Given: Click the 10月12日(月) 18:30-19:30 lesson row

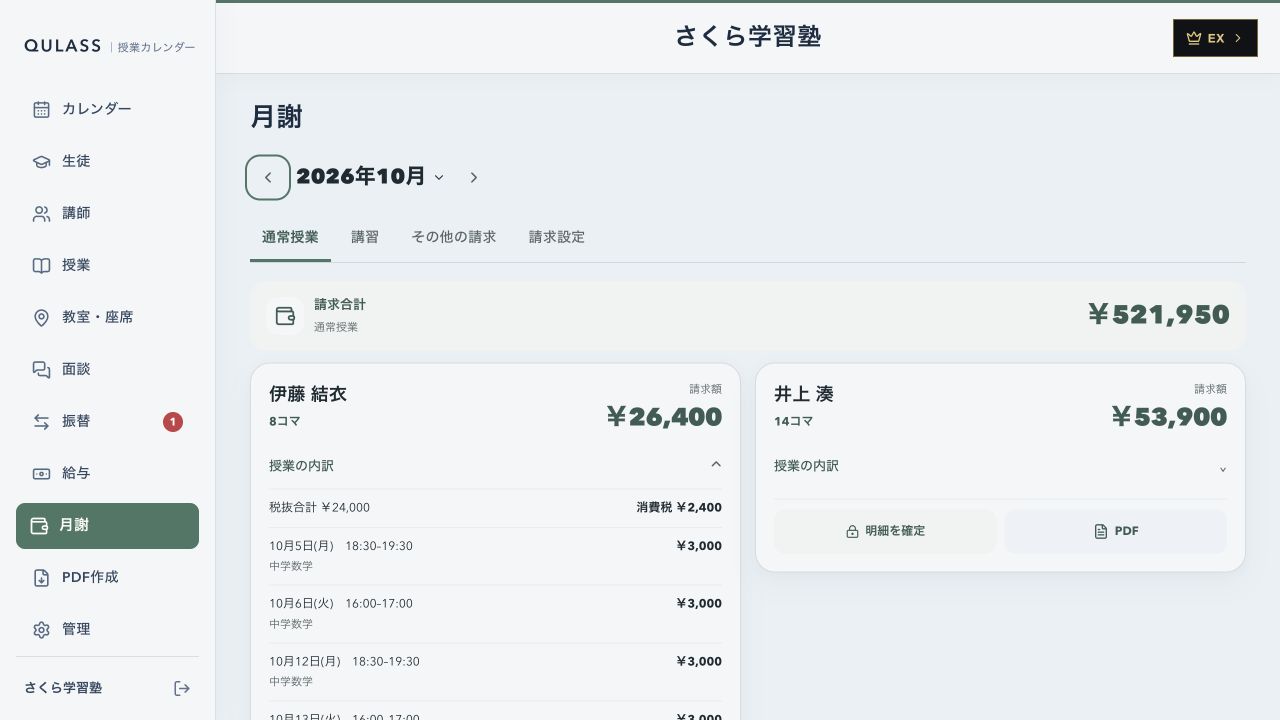Looking at the screenshot, I should point(495,672).
